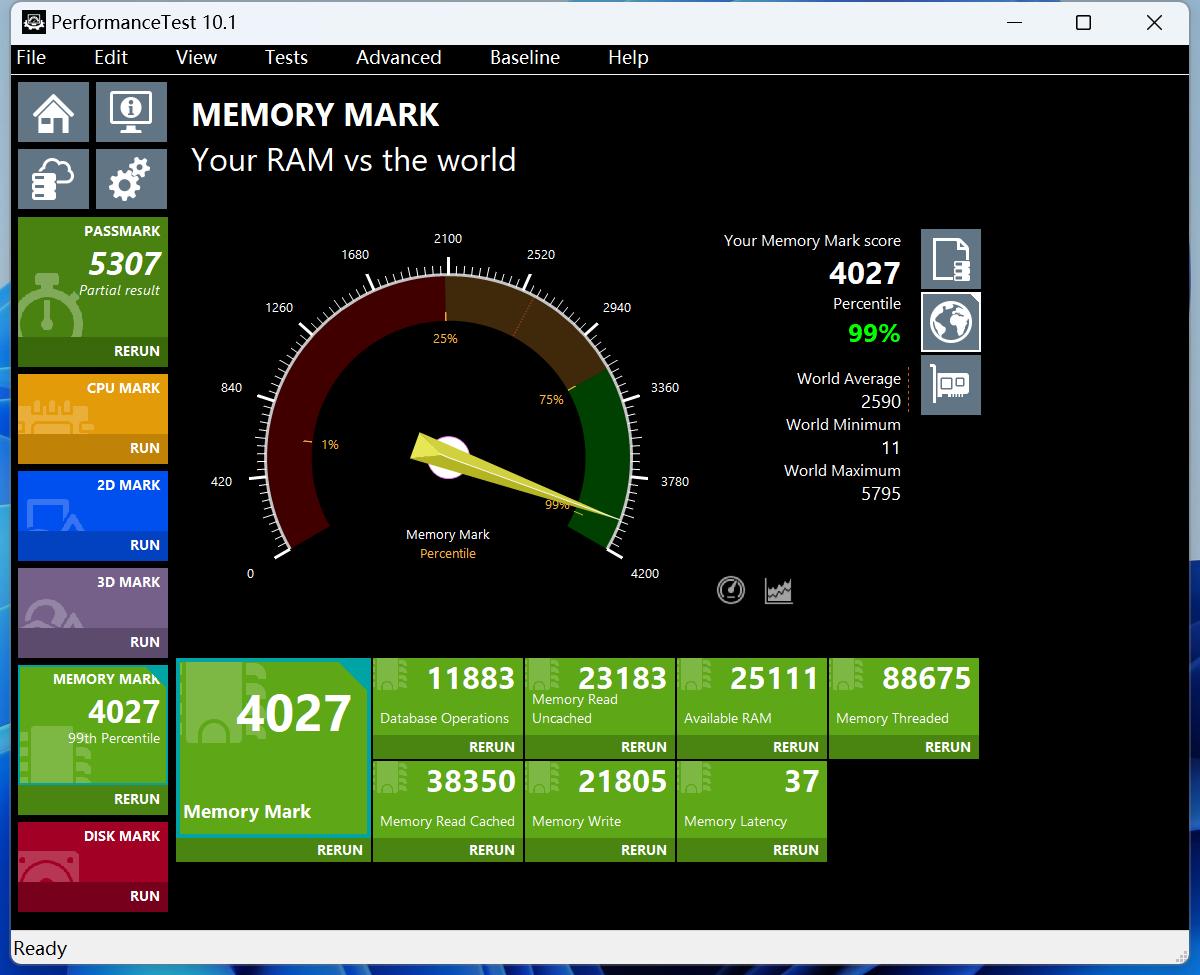
Task: Open the Baseline menu
Action: coord(524,57)
